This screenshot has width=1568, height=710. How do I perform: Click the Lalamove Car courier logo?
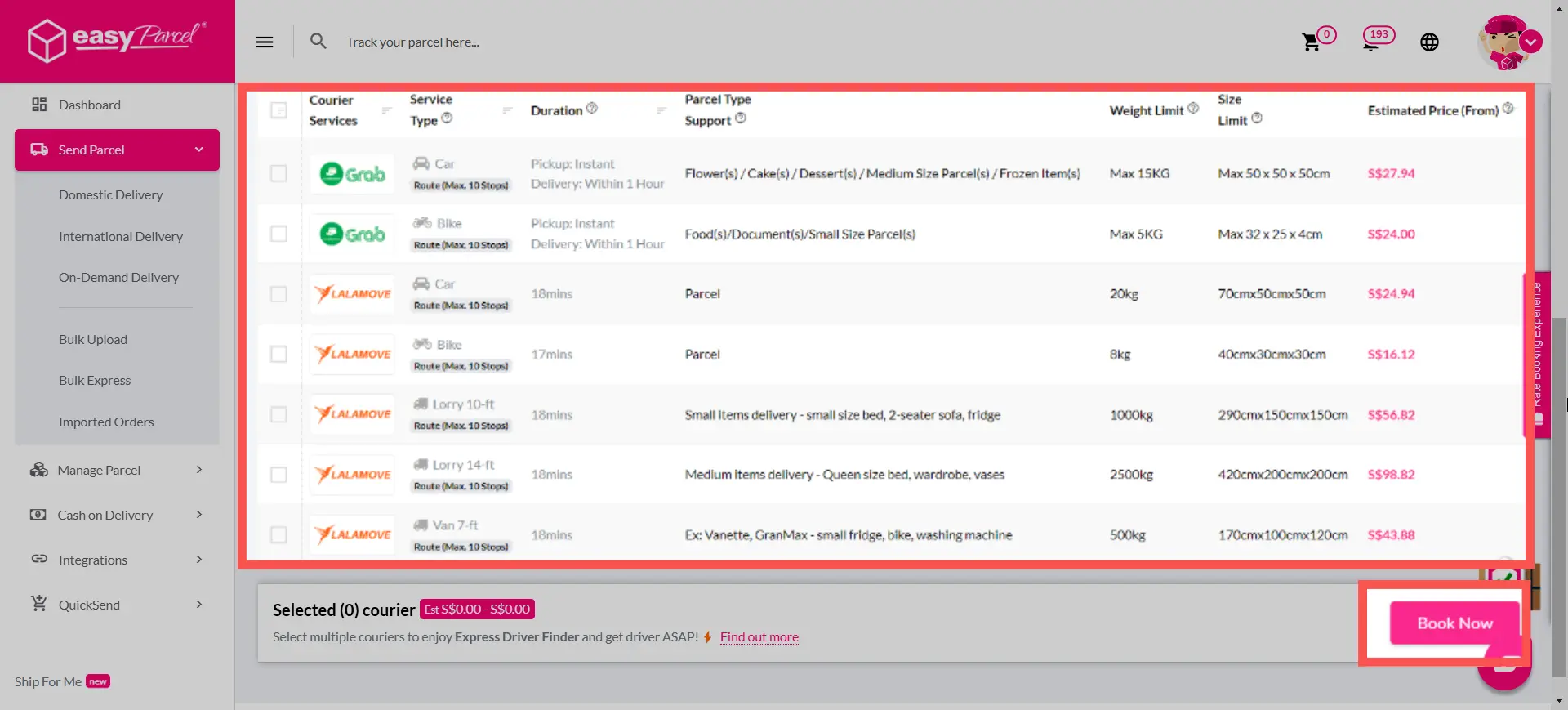tap(352, 294)
